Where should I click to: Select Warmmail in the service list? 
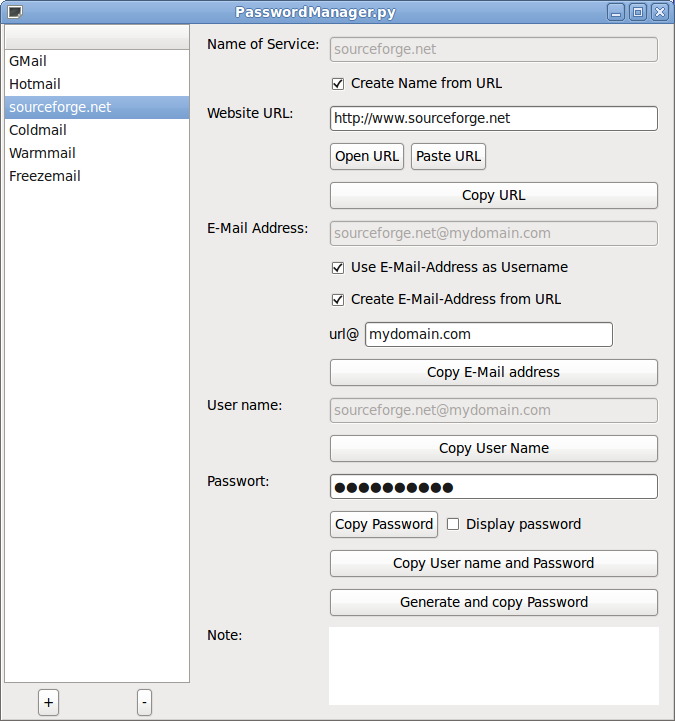[97, 153]
